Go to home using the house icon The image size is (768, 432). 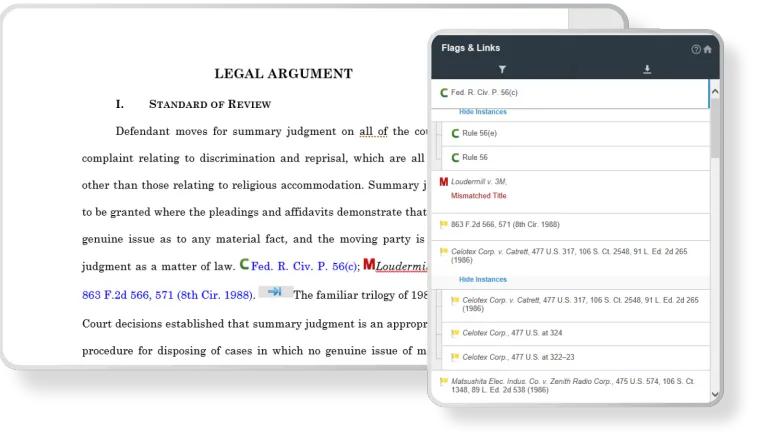[708, 48]
